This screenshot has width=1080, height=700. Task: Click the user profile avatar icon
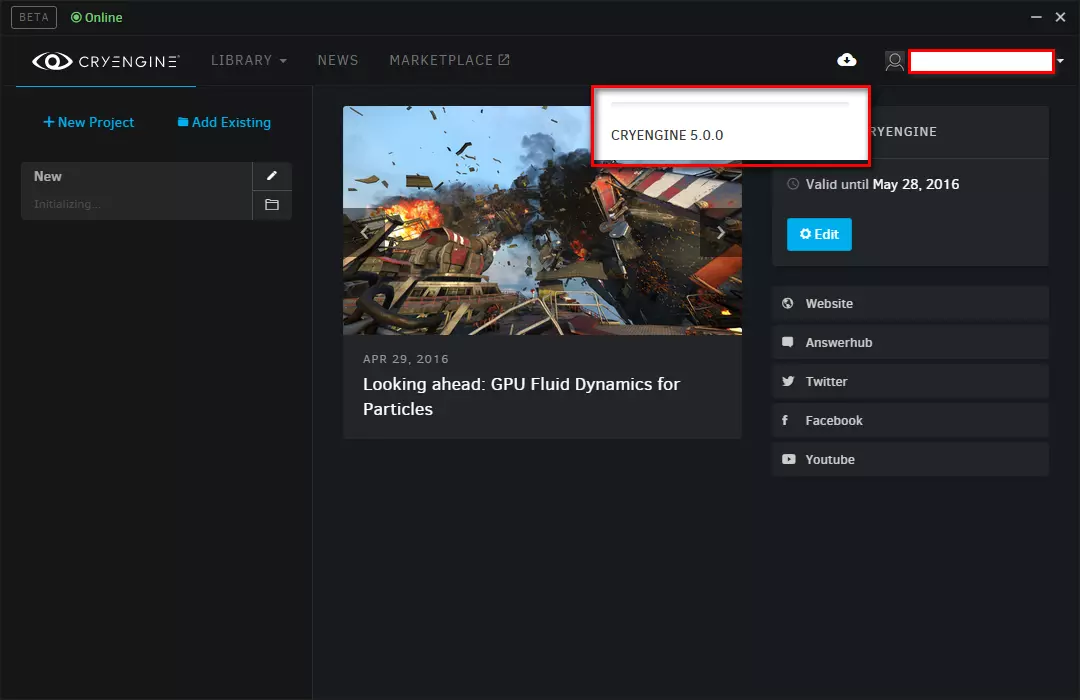tap(894, 61)
